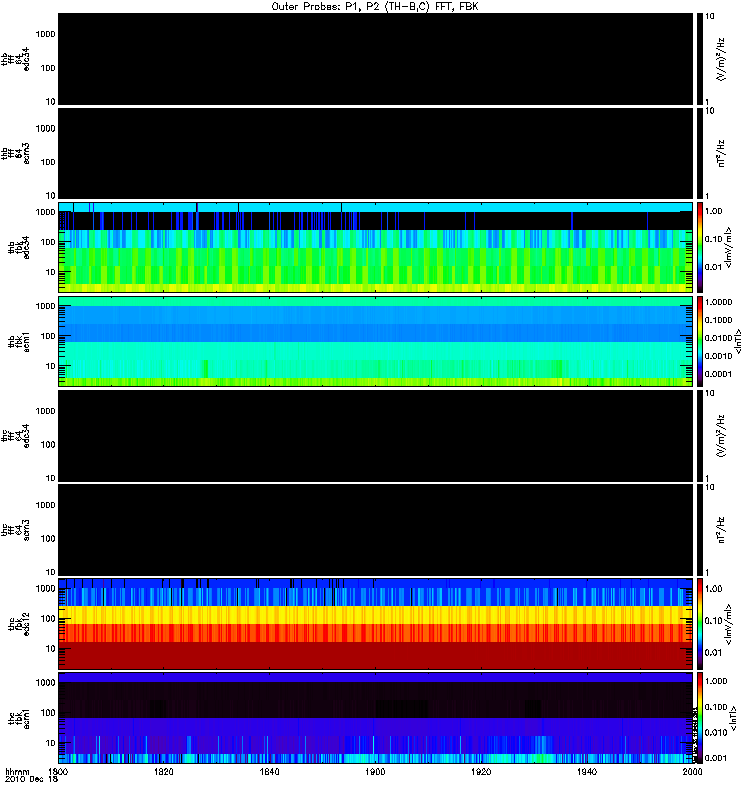750x800 pixels.
Task: Select the 'thc fff 64 scm3' panel label
Action: [15, 530]
